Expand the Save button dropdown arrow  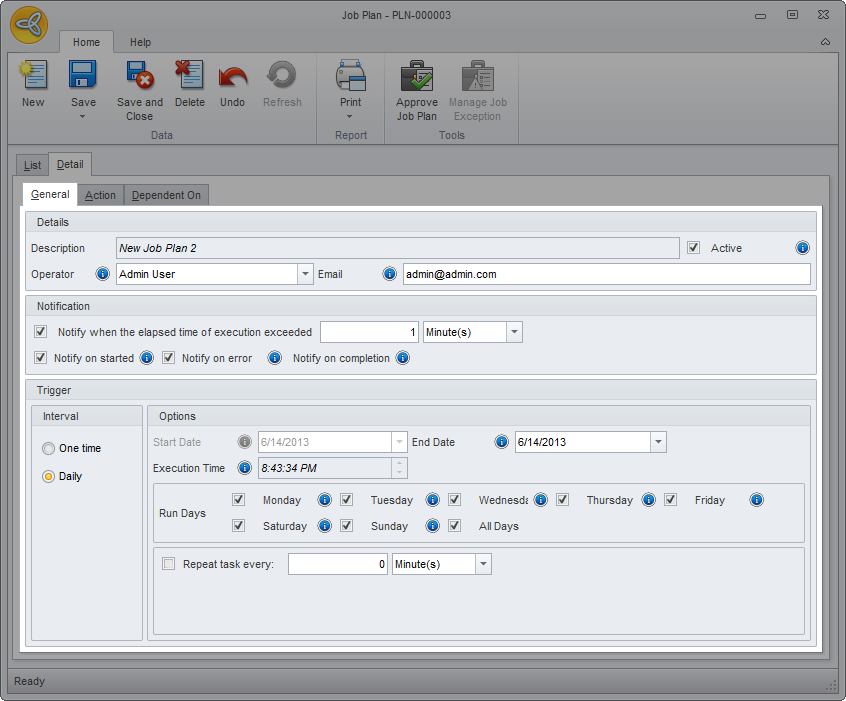pos(83,117)
